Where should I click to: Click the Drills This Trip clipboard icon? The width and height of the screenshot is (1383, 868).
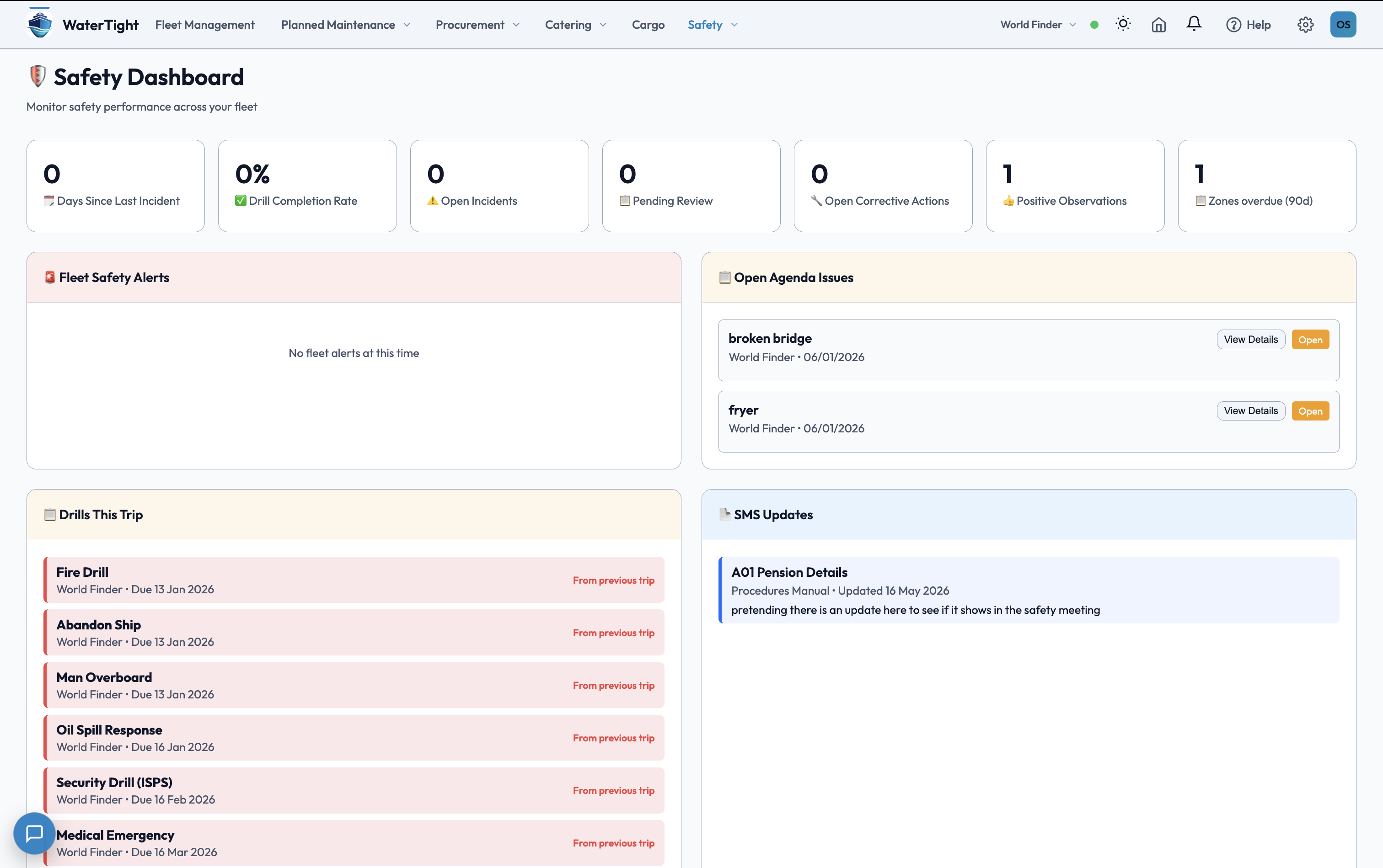pyautogui.click(x=50, y=514)
